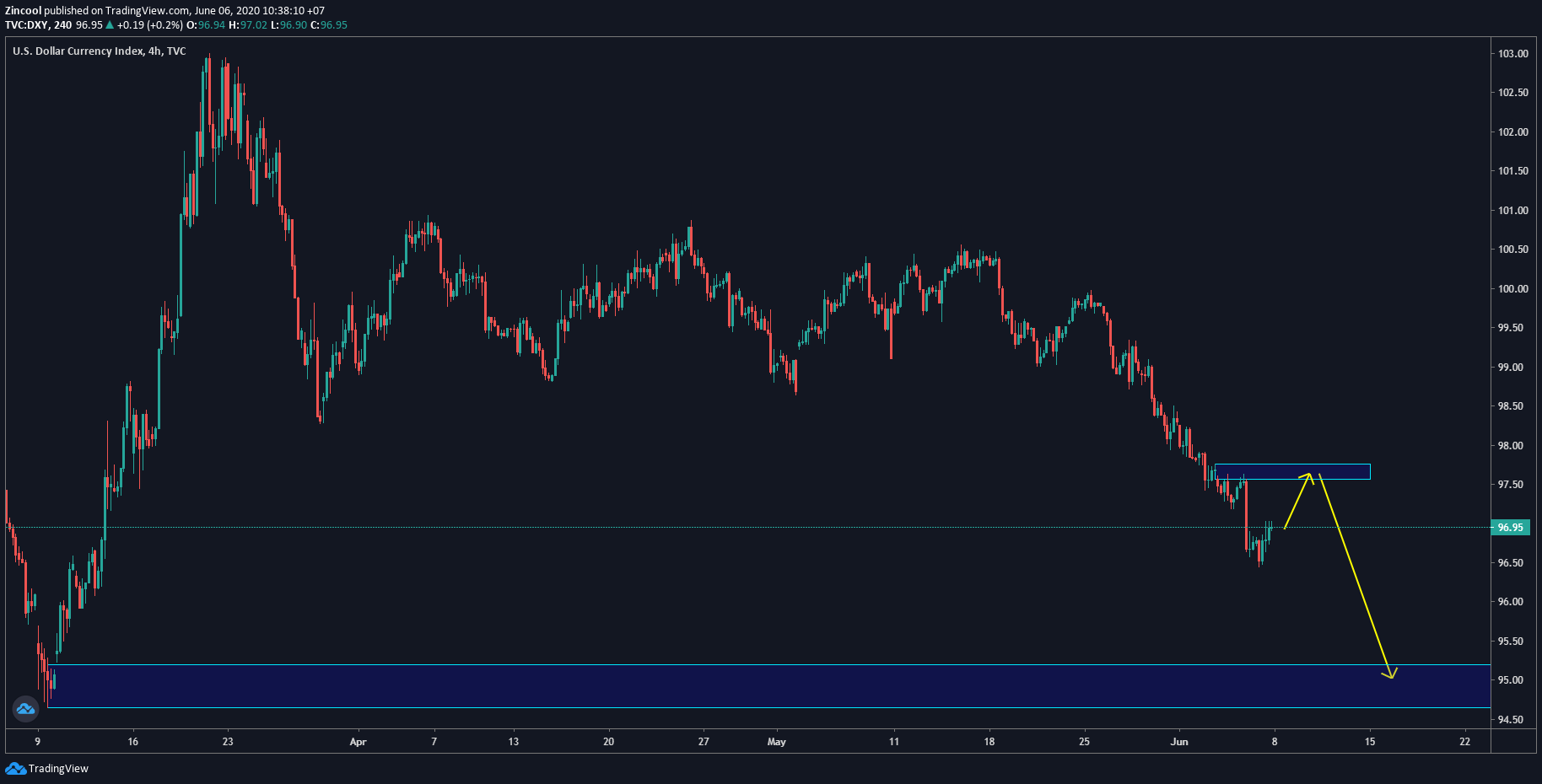Click the '23' date label on time axis
This screenshot has height=784, width=1542.
[228, 742]
